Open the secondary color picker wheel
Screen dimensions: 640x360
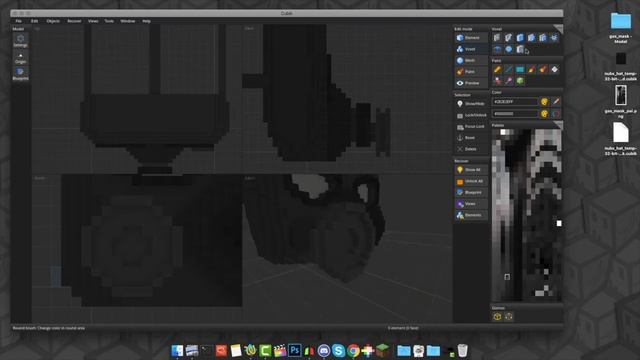[544, 114]
